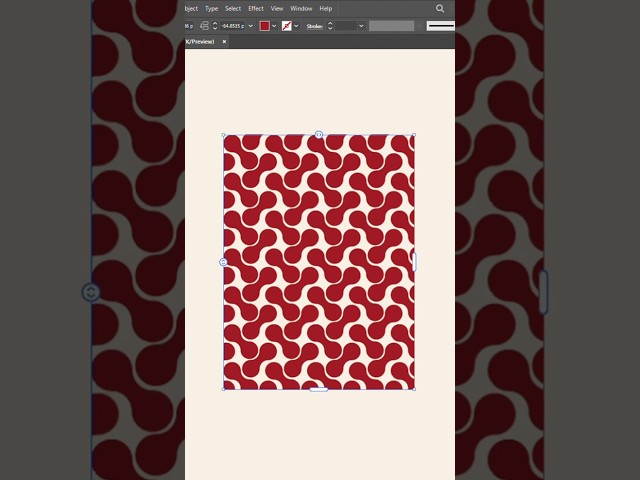Expand the fill color dropdown arrow
The width and height of the screenshot is (640, 480).
[x=274, y=26]
